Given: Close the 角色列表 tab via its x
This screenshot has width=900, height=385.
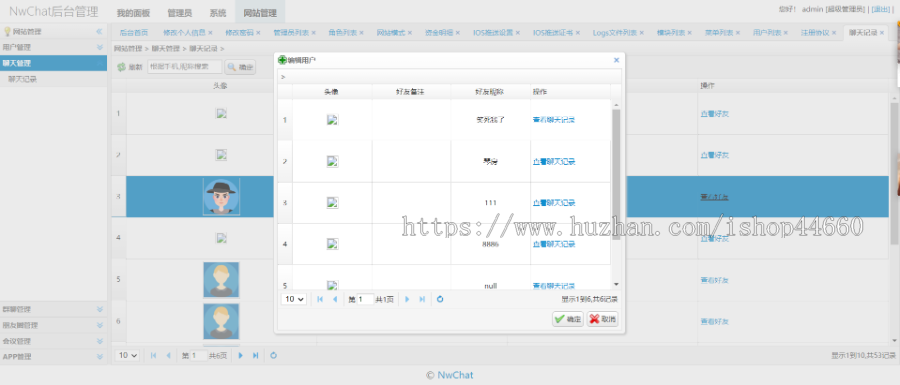Looking at the screenshot, I should click(362, 33).
